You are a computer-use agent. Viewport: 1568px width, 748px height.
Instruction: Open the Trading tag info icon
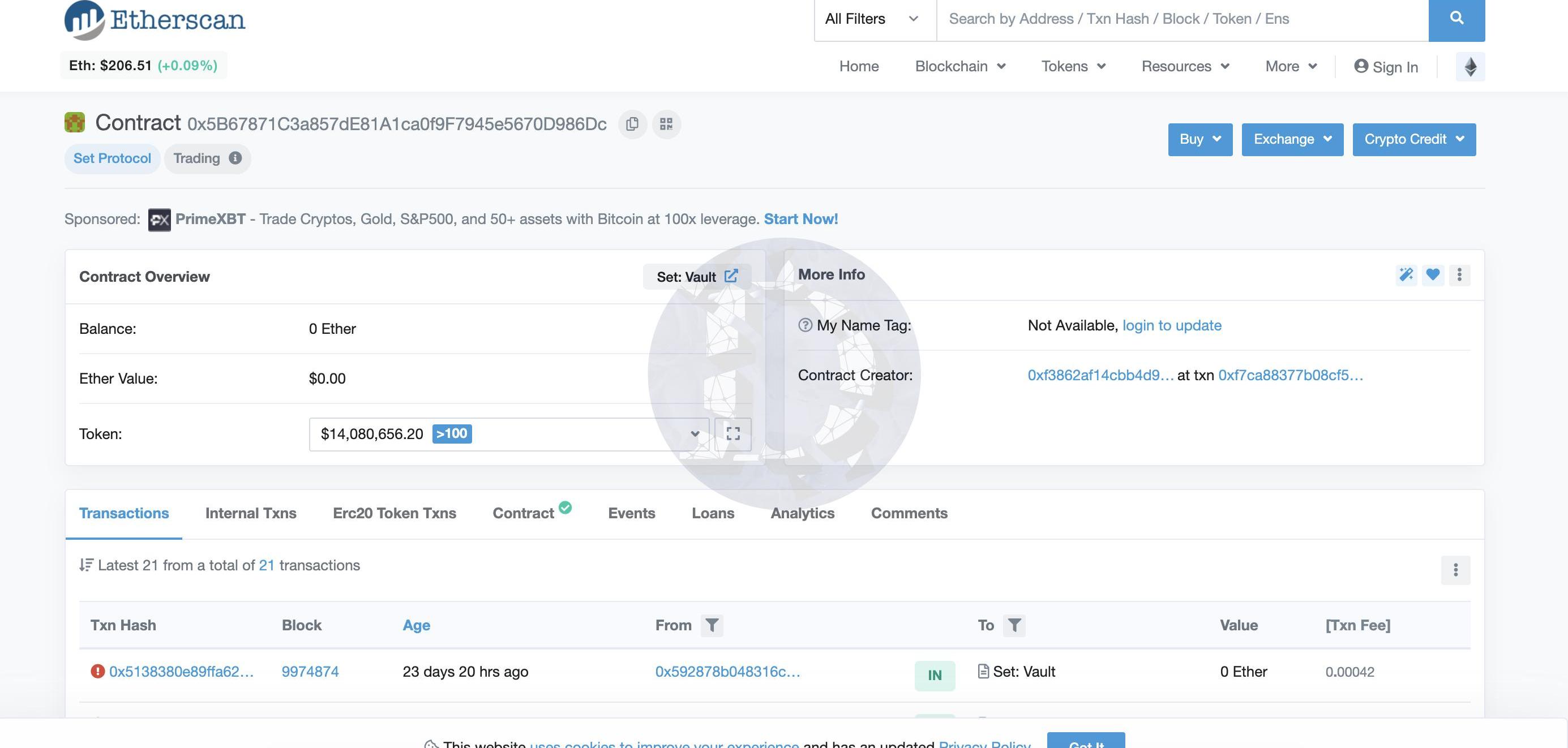pos(235,158)
